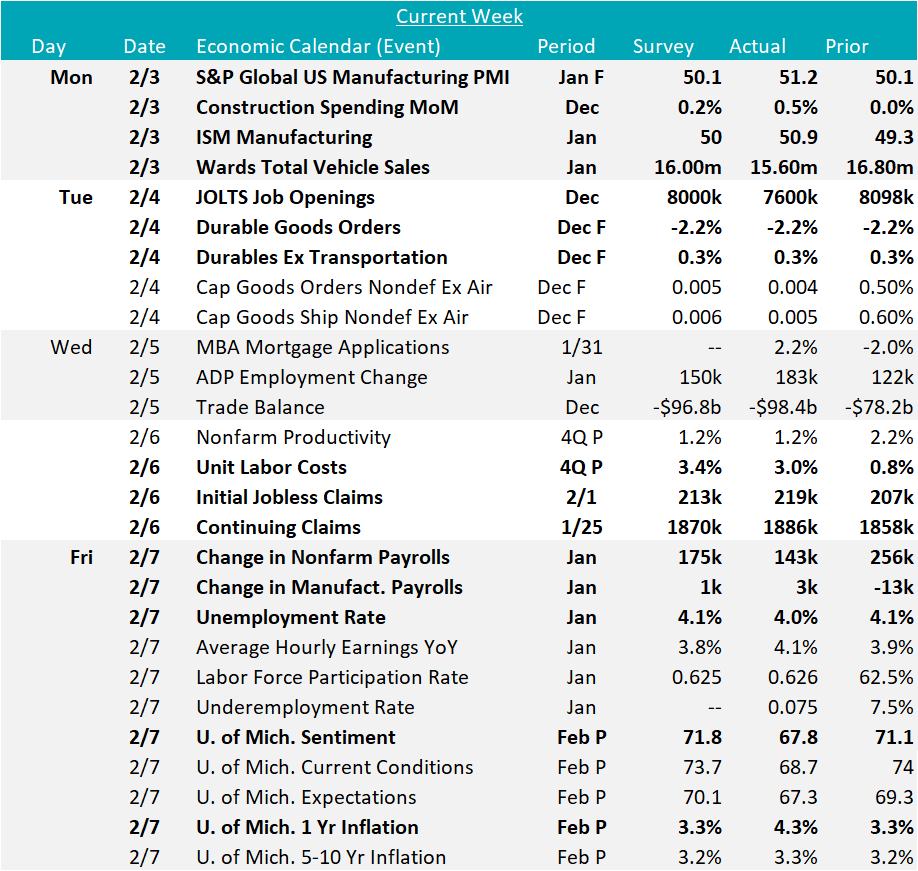Select the 'Survey' column header

[663, 47]
